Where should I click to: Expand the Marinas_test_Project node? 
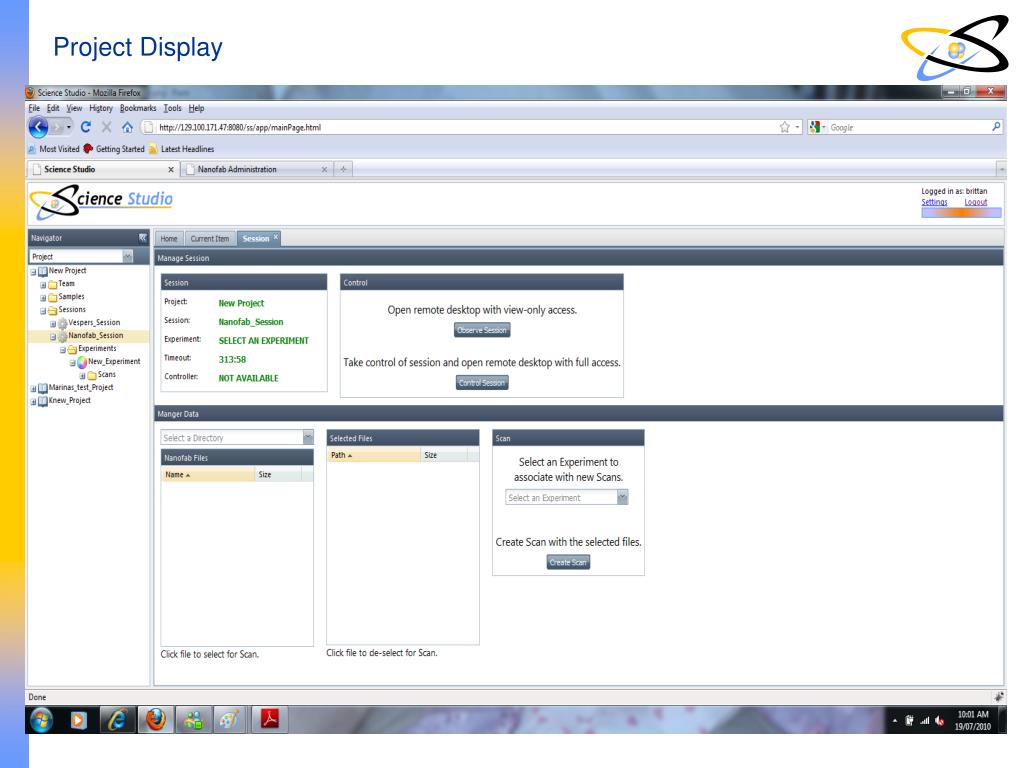pyautogui.click(x=33, y=389)
